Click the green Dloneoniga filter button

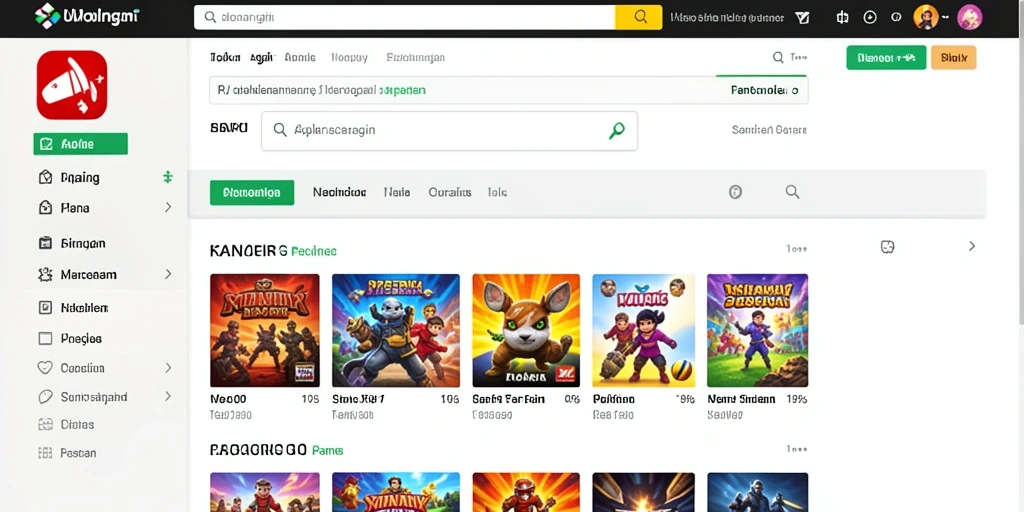(251, 193)
